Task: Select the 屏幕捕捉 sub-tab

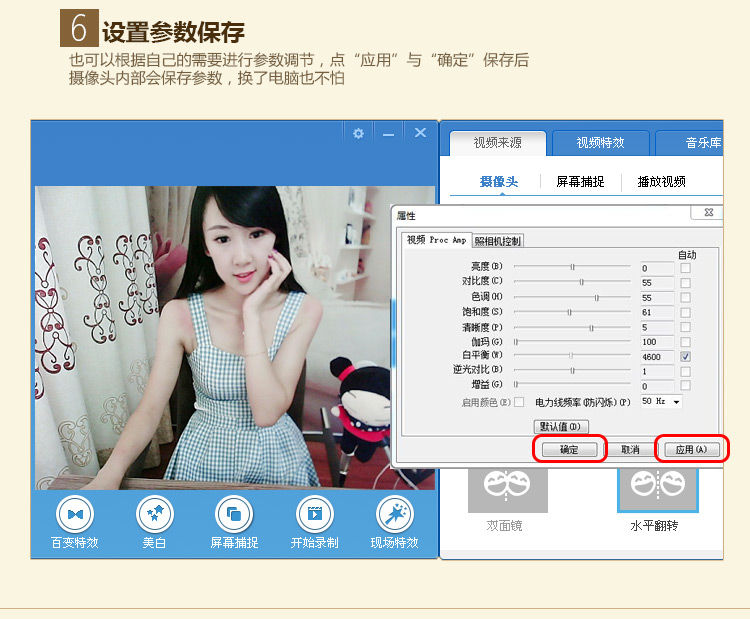Action: point(580,181)
